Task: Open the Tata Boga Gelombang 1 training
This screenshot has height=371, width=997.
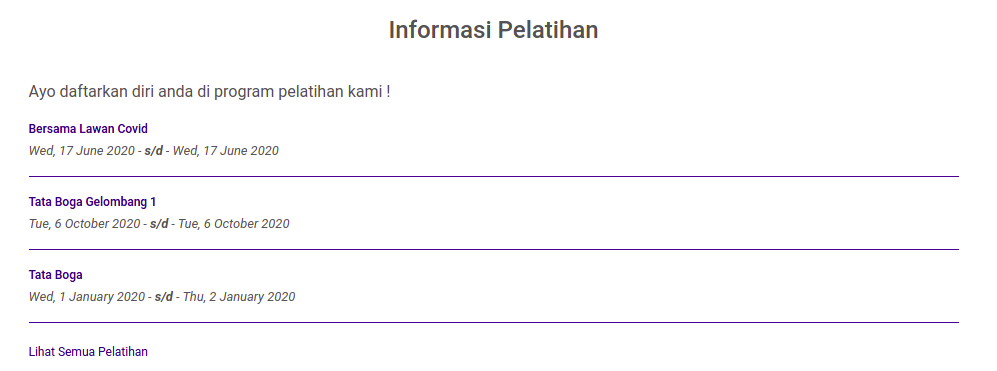Action: pyautogui.click(x=92, y=202)
